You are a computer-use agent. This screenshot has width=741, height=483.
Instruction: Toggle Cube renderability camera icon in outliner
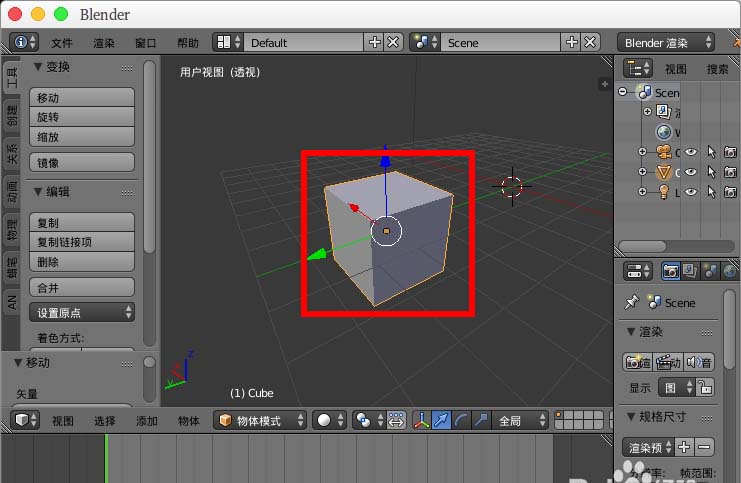730,172
